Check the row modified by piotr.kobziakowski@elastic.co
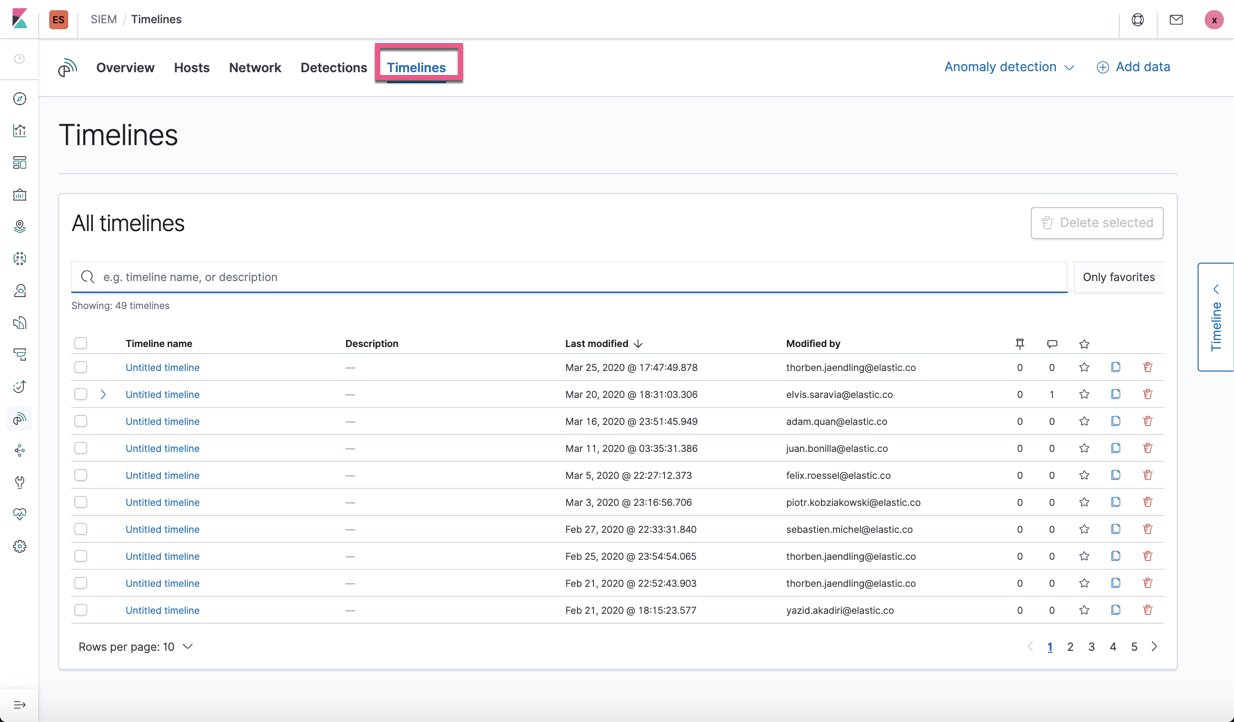Image resolution: width=1234 pixels, height=722 pixels. click(x=81, y=502)
